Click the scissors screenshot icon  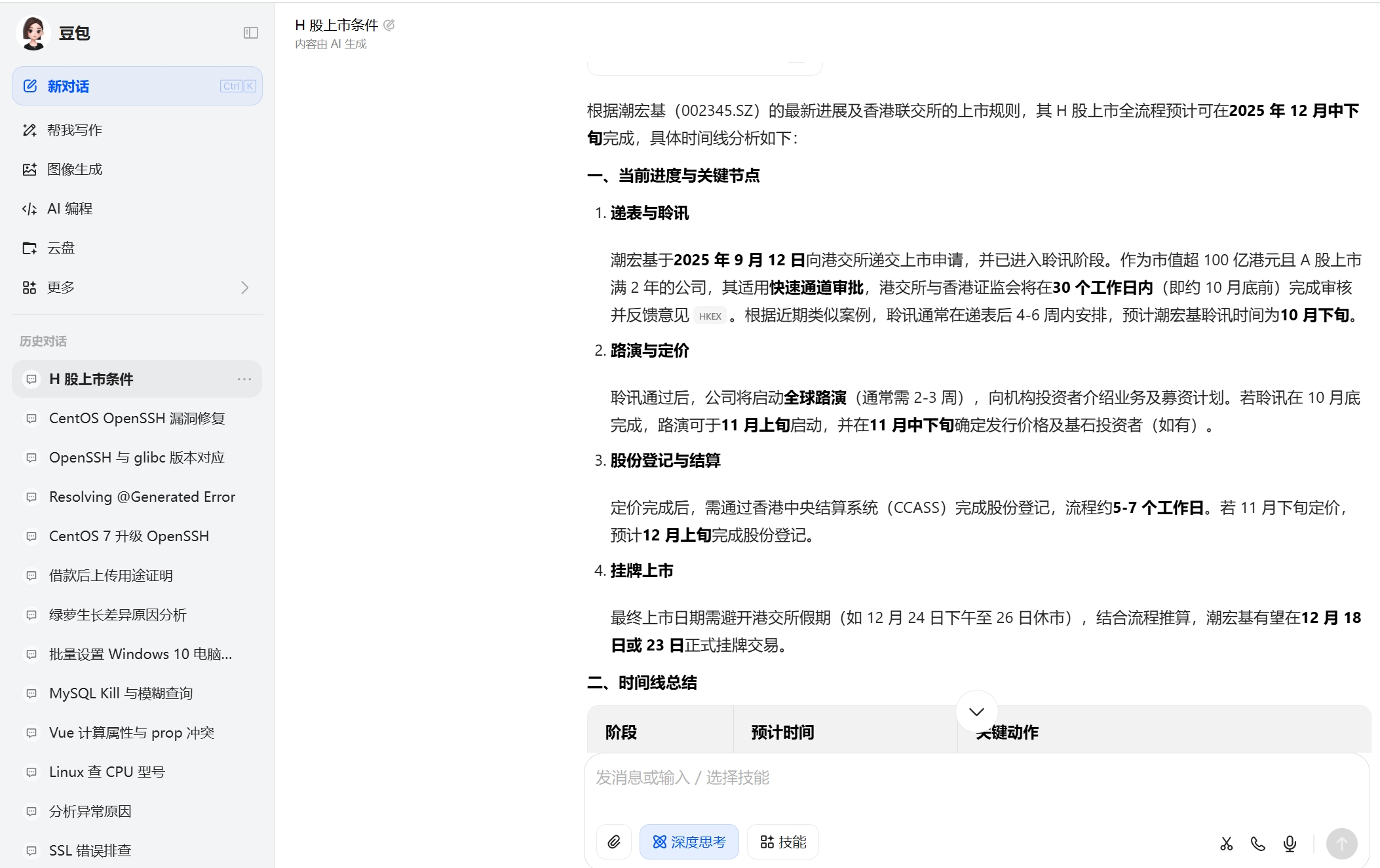click(x=1227, y=843)
